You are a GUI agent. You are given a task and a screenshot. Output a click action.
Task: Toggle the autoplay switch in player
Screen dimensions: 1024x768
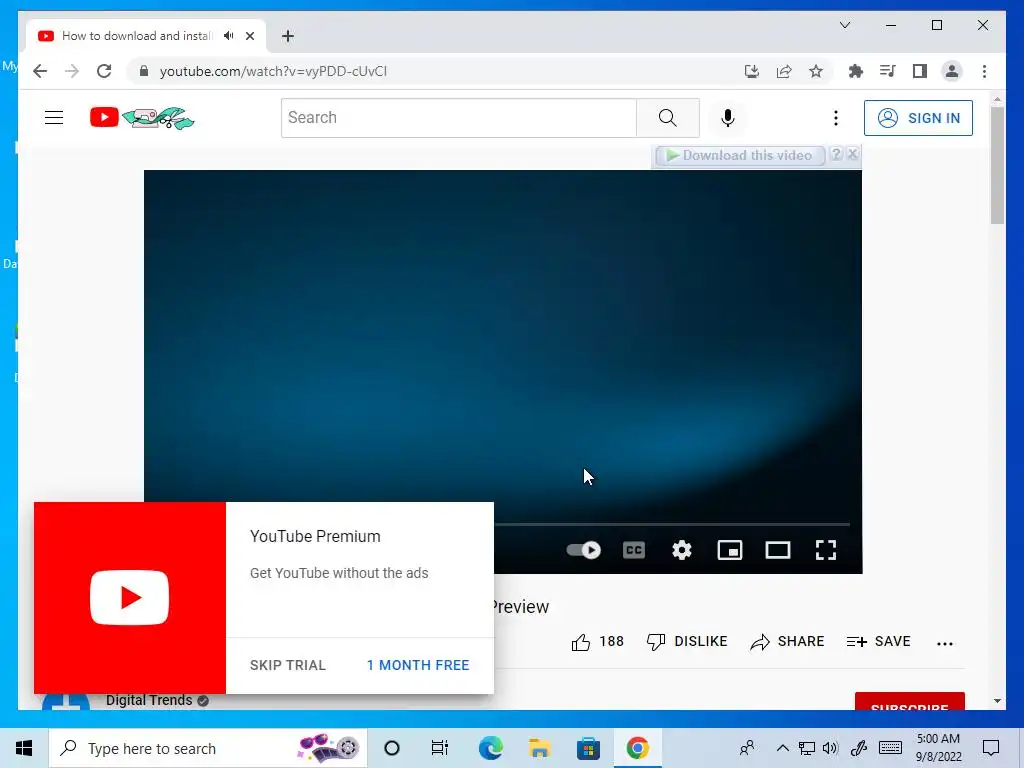pyautogui.click(x=584, y=550)
